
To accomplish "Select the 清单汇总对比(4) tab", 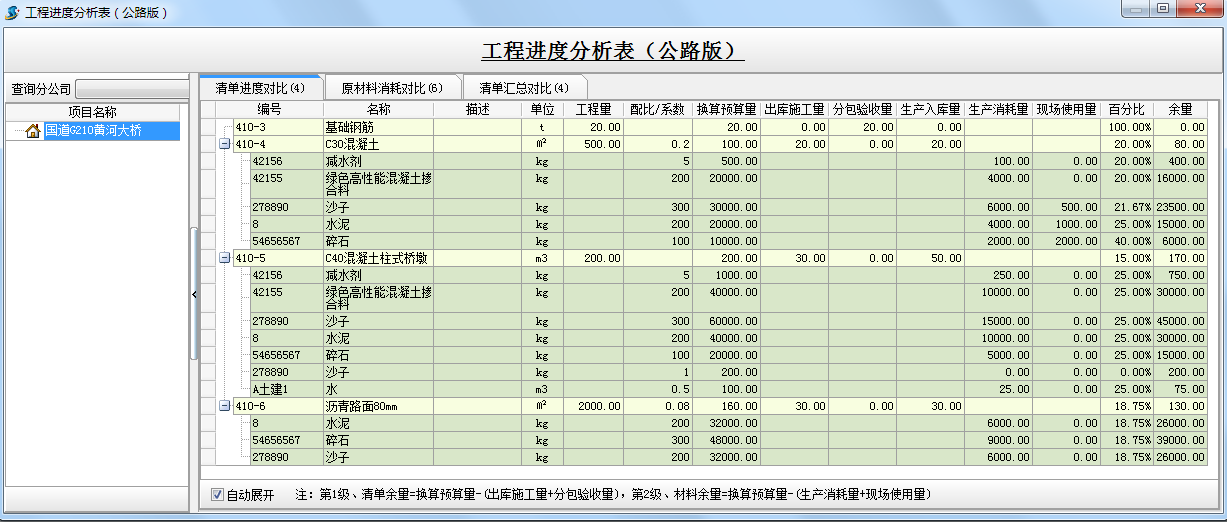I will pyautogui.click(x=524, y=88).
